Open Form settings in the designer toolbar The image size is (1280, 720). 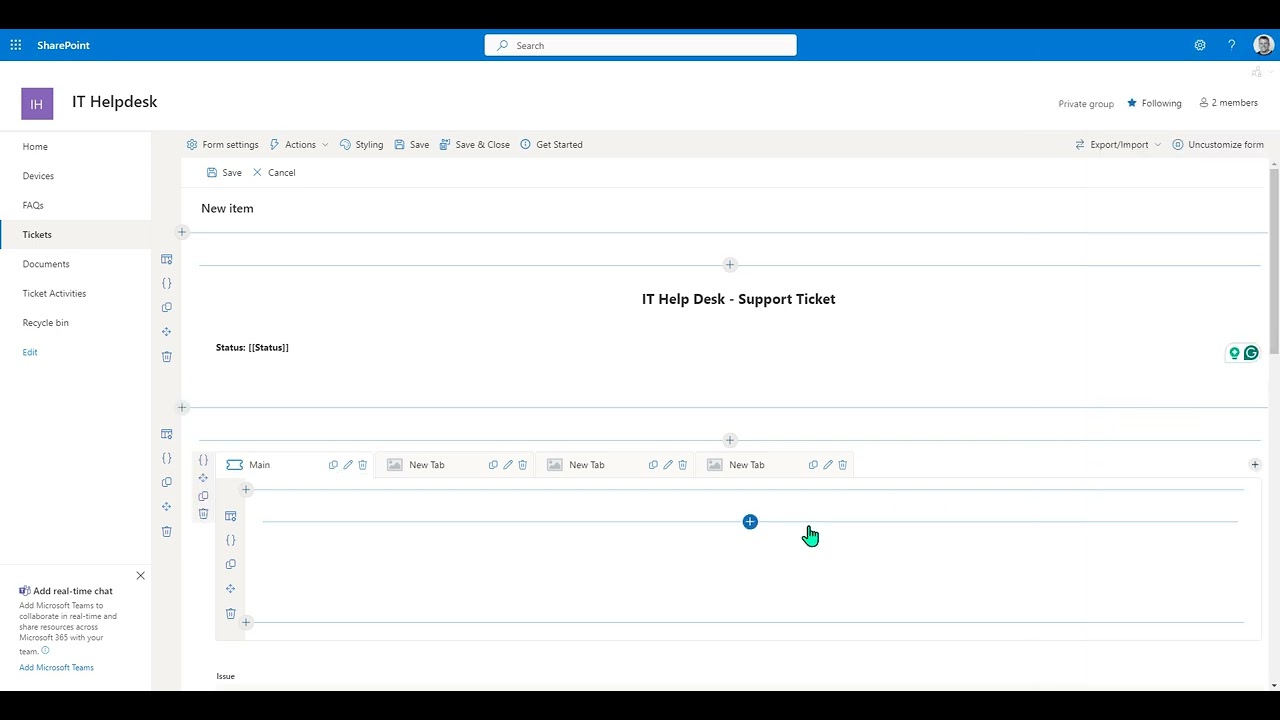[x=222, y=145]
